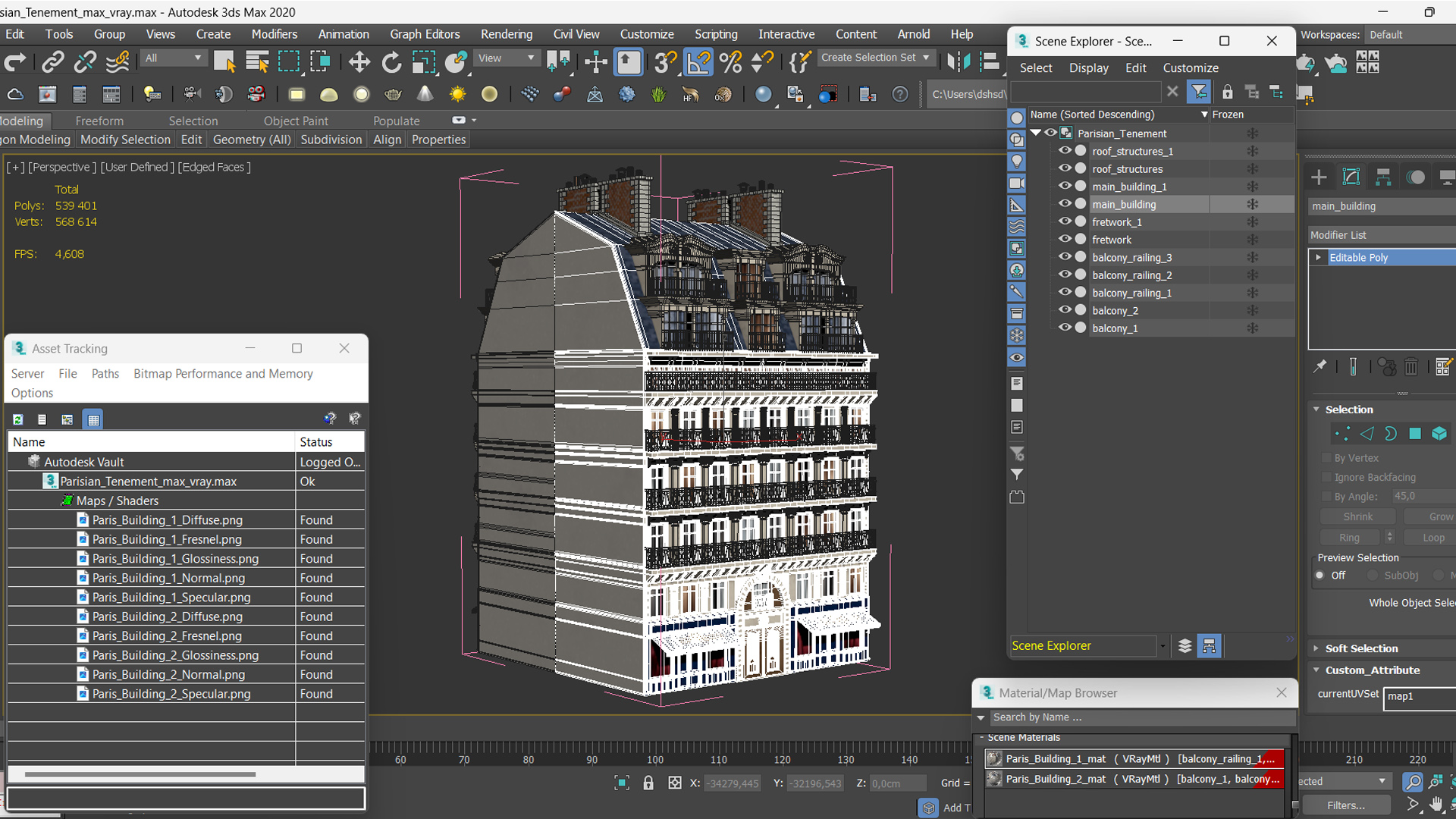This screenshot has width=1456, height=819.
Task: Refresh the Asset Tracking list
Action: click(18, 419)
